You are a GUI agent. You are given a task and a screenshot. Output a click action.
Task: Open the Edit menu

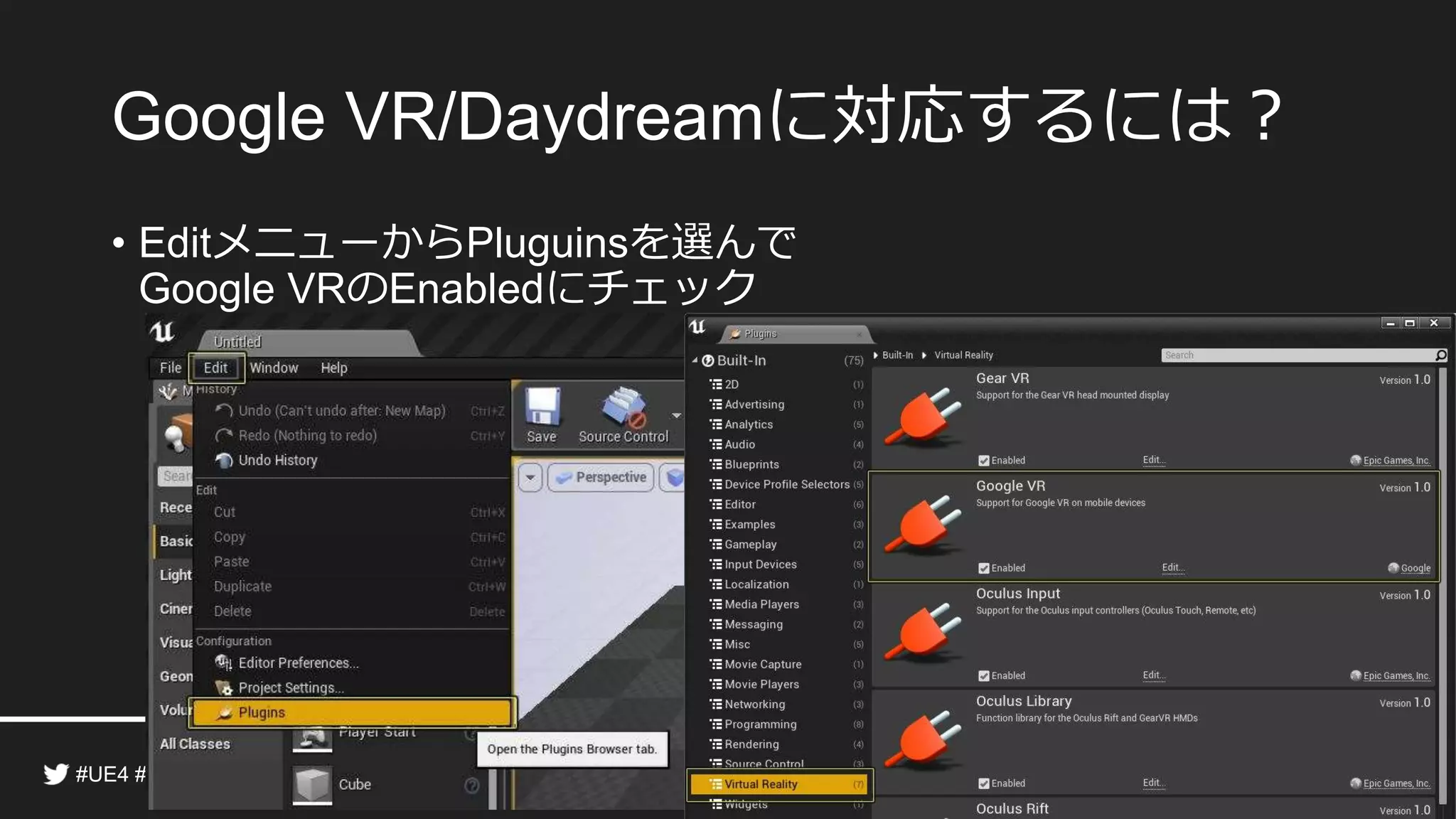click(216, 368)
